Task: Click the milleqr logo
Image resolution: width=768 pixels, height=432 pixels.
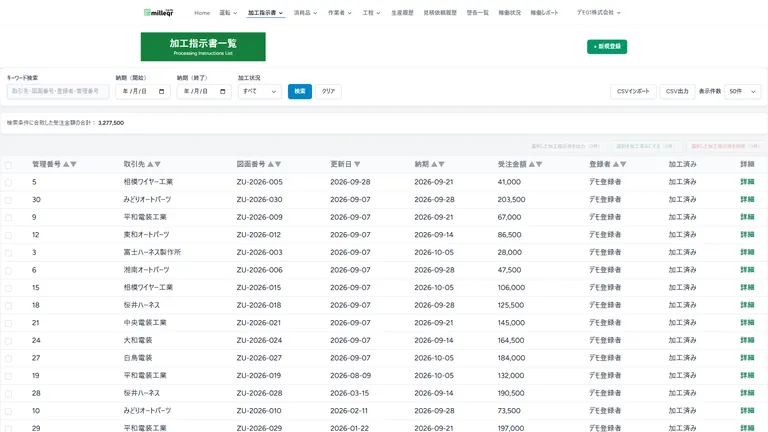Action: [159, 13]
